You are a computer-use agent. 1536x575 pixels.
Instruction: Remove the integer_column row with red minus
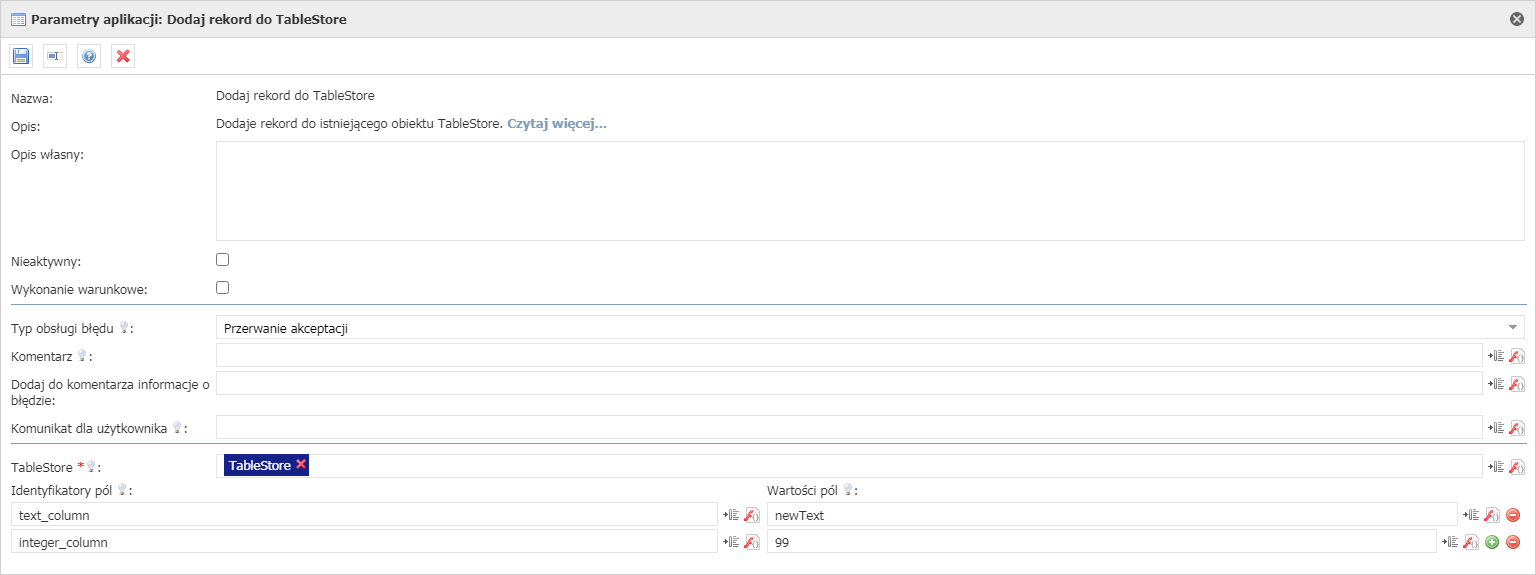[x=1513, y=542]
